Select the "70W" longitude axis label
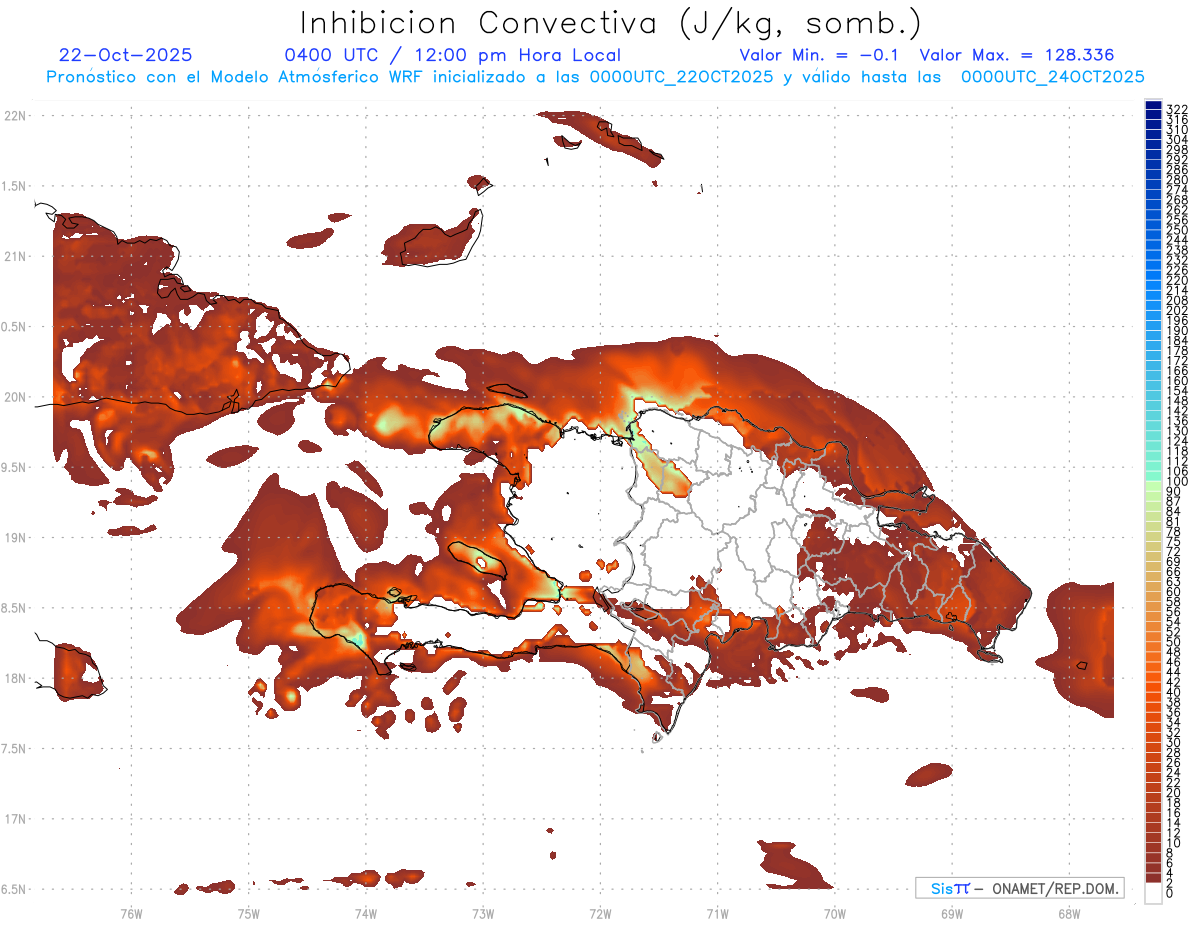Image resolution: width=1200 pixels, height=927 pixels. [835, 912]
